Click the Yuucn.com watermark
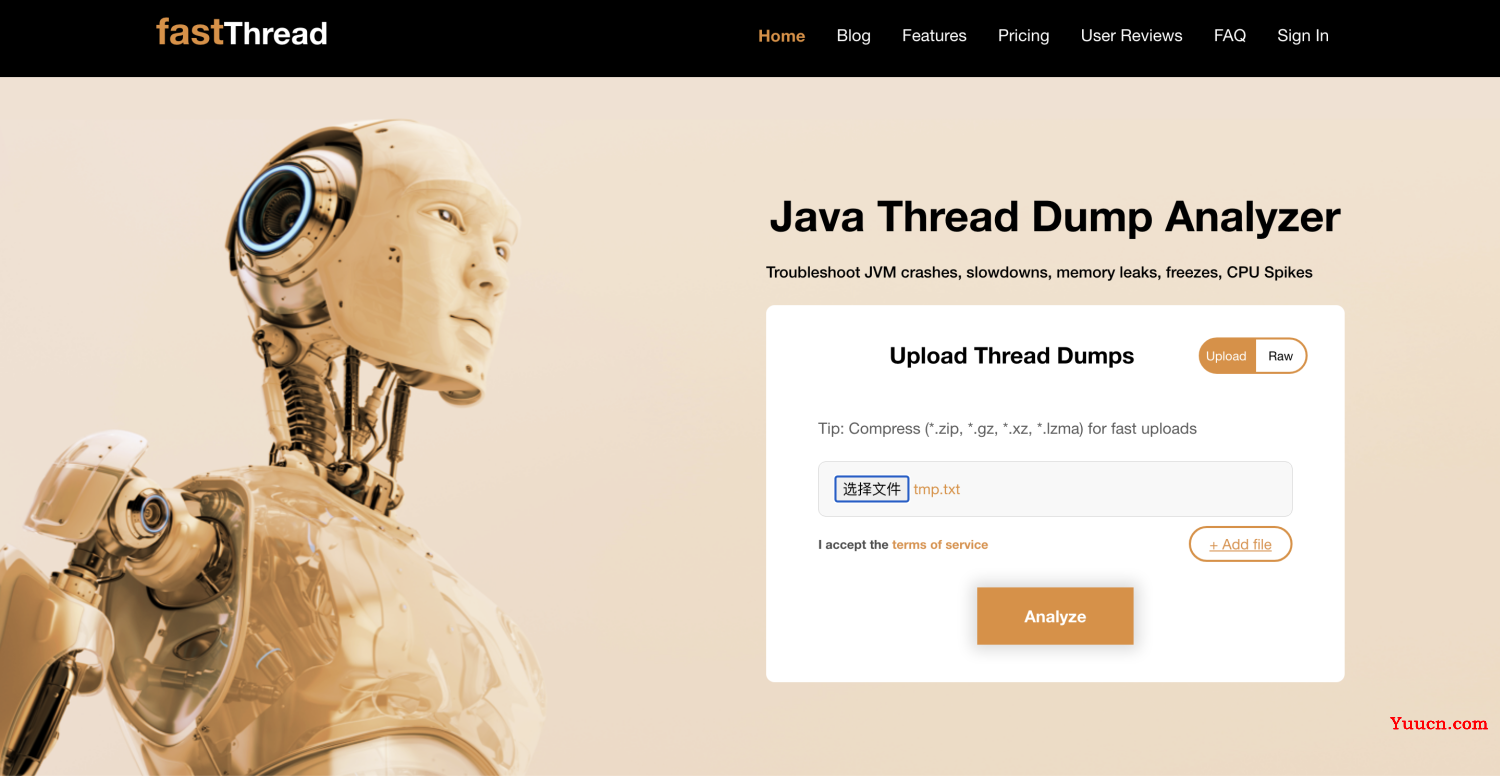This screenshot has height=778, width=1500. [1438, 723]
